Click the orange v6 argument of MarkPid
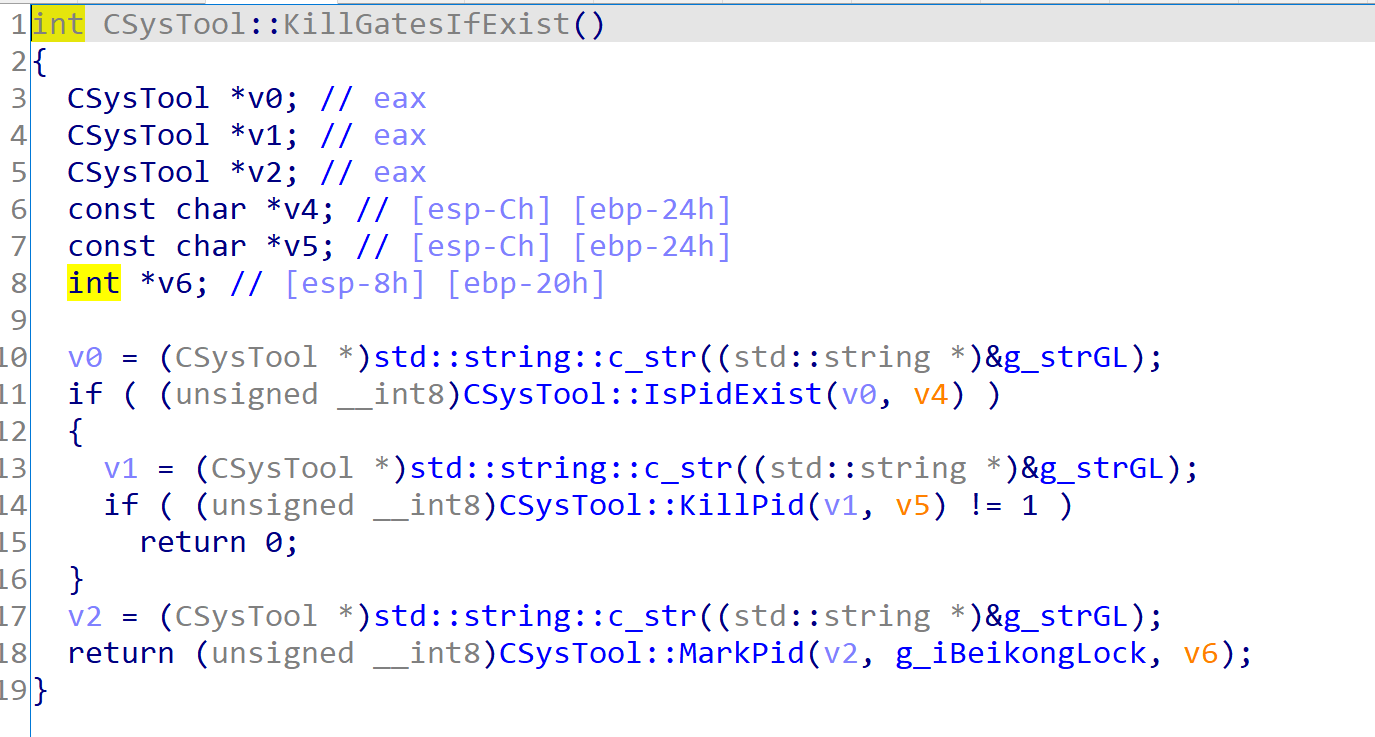The height and width of the screenshot is (737, 1375). coord(1202,653)
